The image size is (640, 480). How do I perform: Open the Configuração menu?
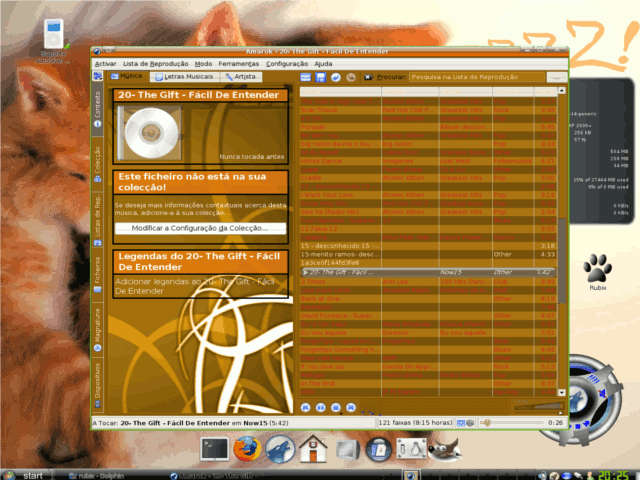[x=287, y=64]
